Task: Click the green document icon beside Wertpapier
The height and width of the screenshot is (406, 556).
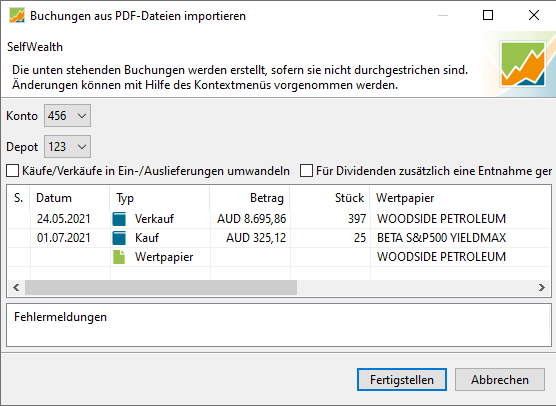Action: (x=119, y=257)
